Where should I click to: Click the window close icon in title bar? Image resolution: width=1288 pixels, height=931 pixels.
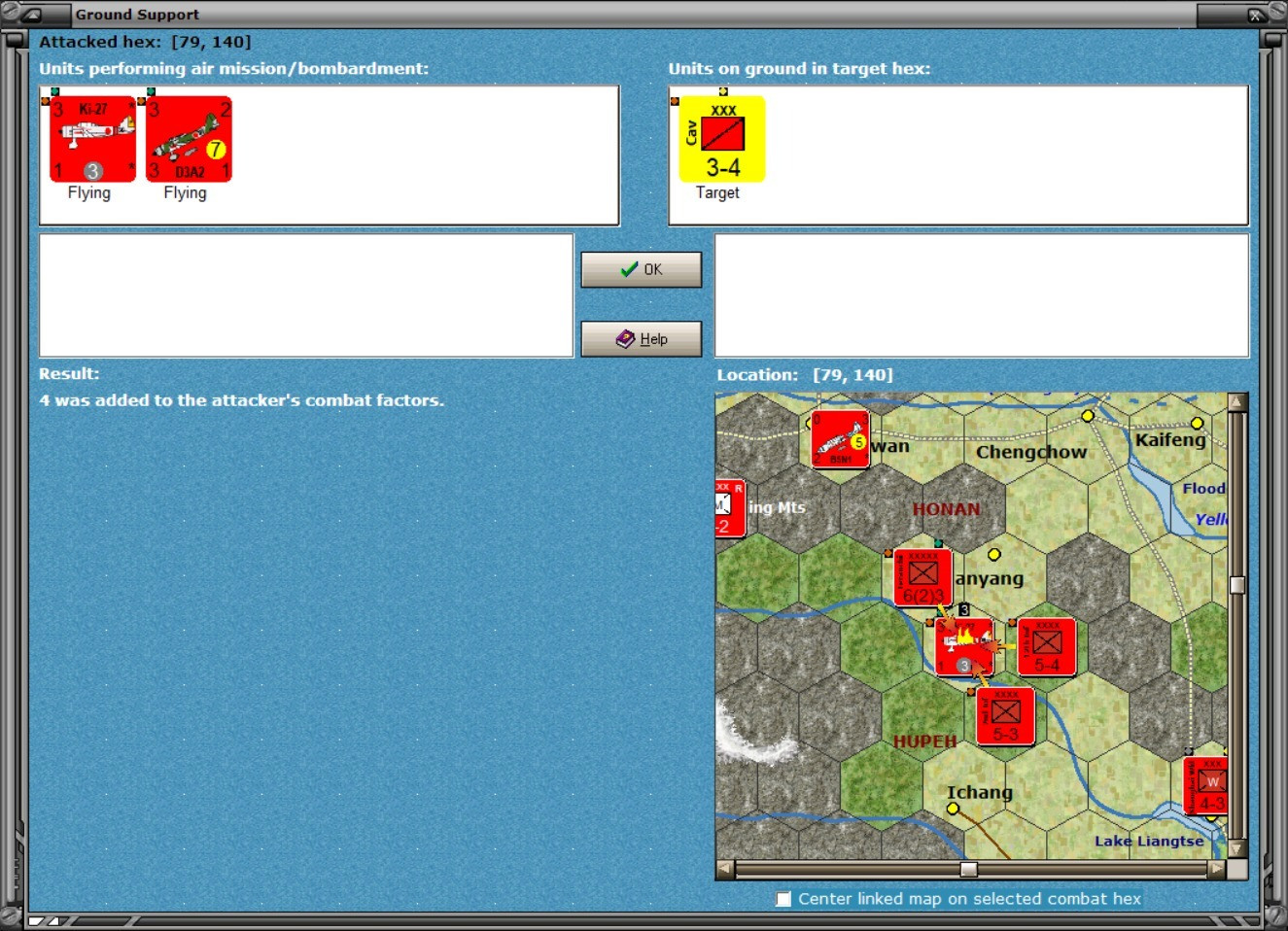1257,15
